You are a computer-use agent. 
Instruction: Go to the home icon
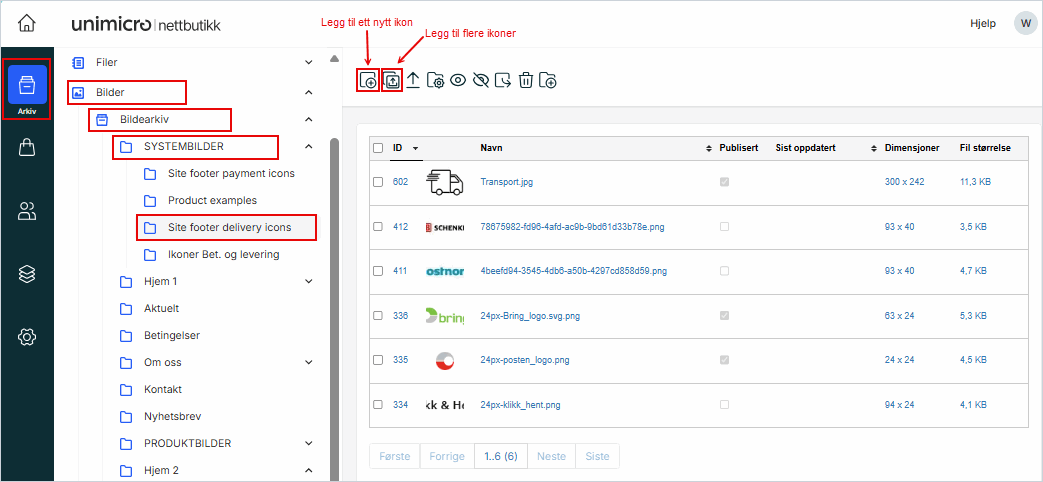tap(27, 23)
